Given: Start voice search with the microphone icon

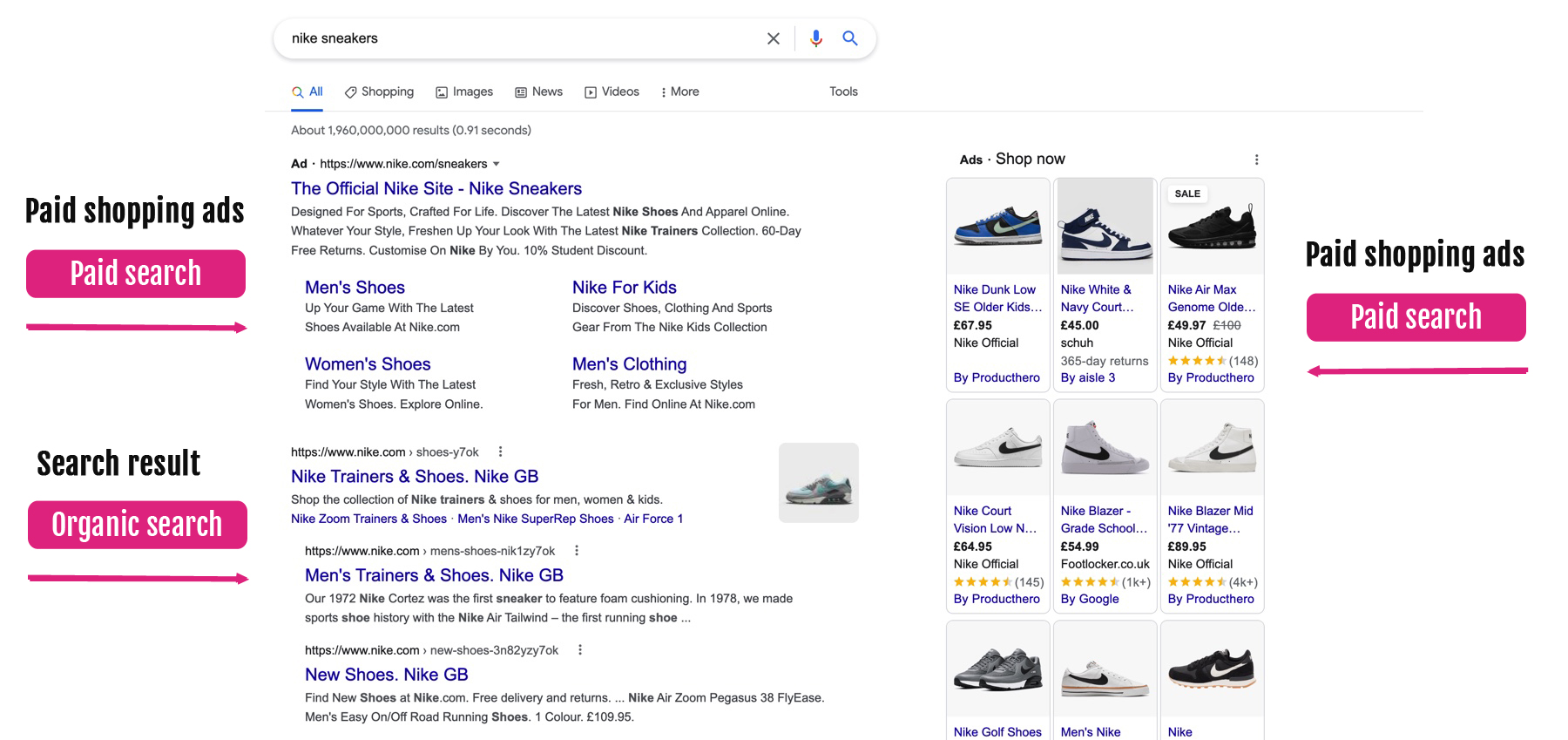Looking at the screenshot, I should pos(816,38).
